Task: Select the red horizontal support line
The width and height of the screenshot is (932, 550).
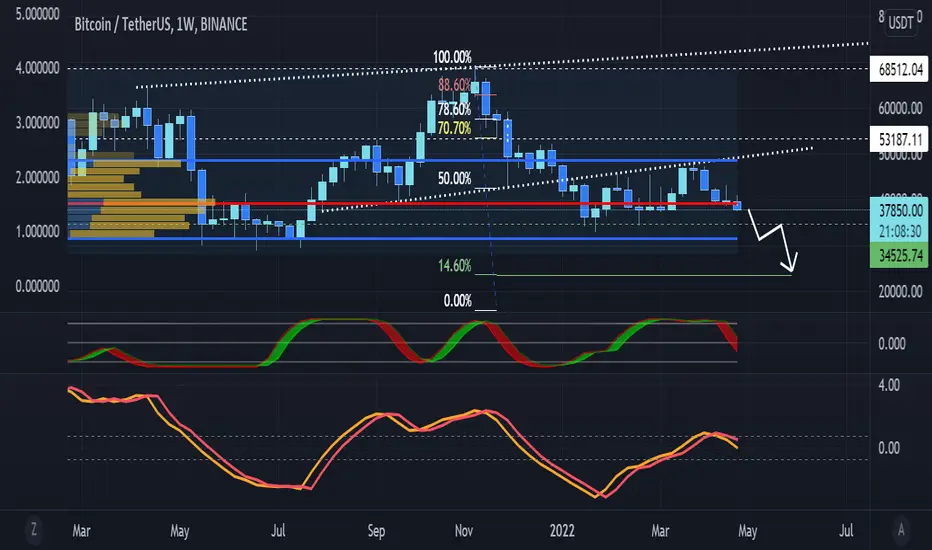Action: [403, 204]
